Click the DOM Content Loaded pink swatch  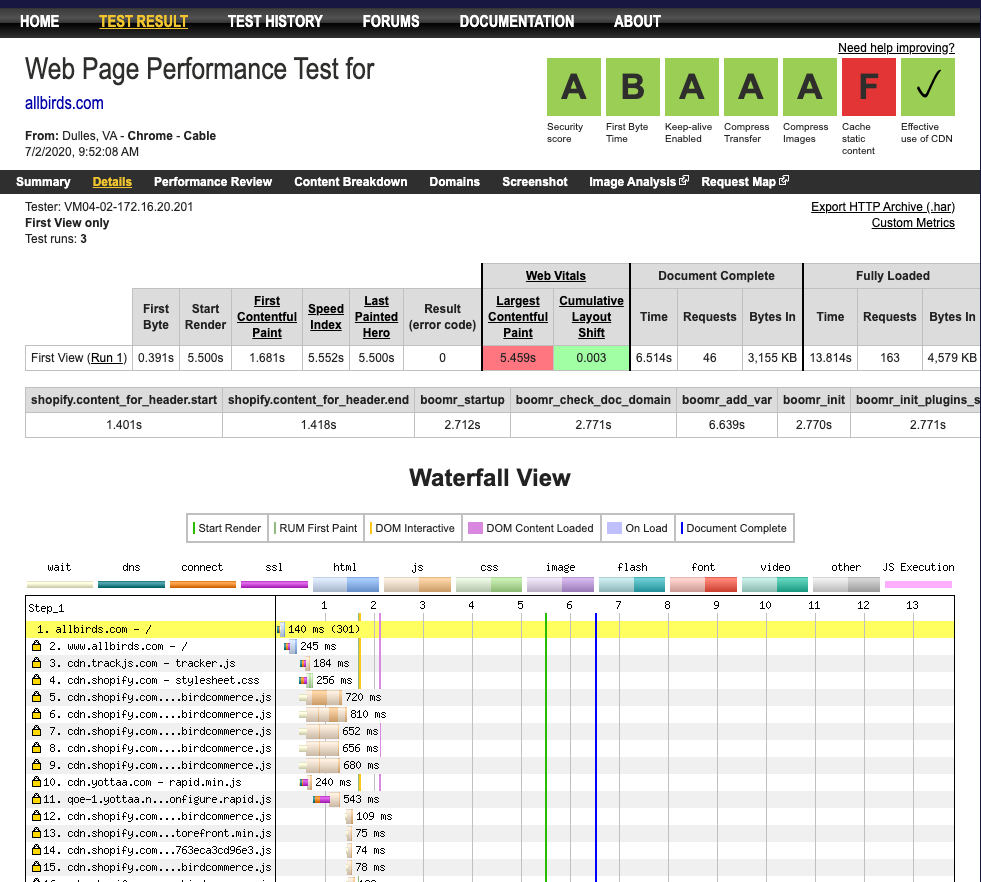(x=475, y=528)
